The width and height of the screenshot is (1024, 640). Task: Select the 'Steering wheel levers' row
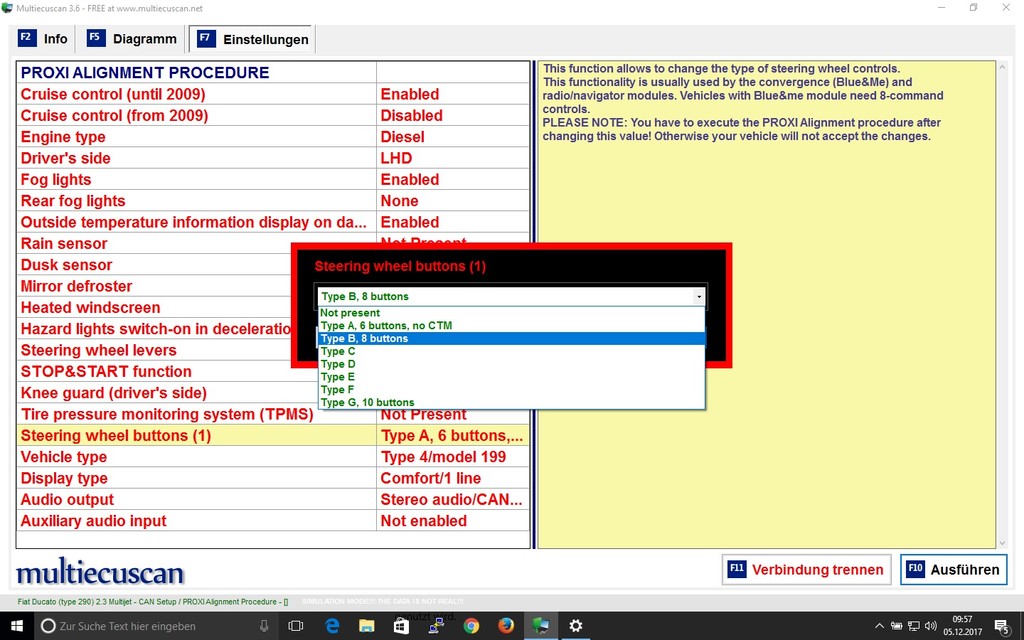[x=154, y=350]
